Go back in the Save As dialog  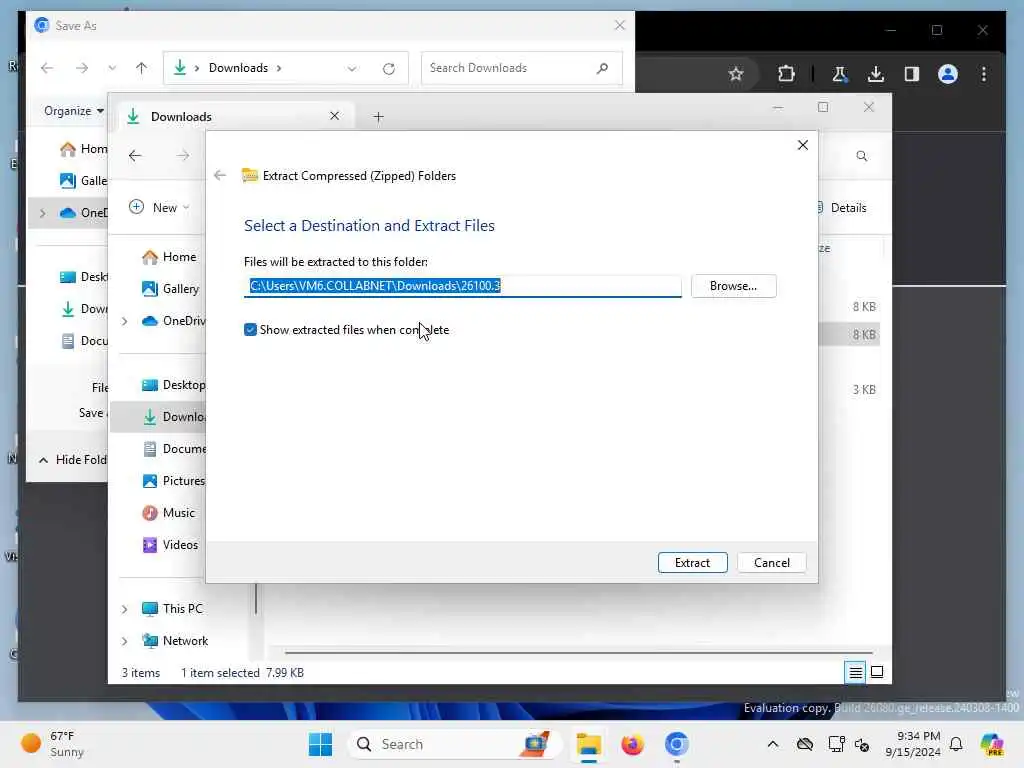(47, 68)
